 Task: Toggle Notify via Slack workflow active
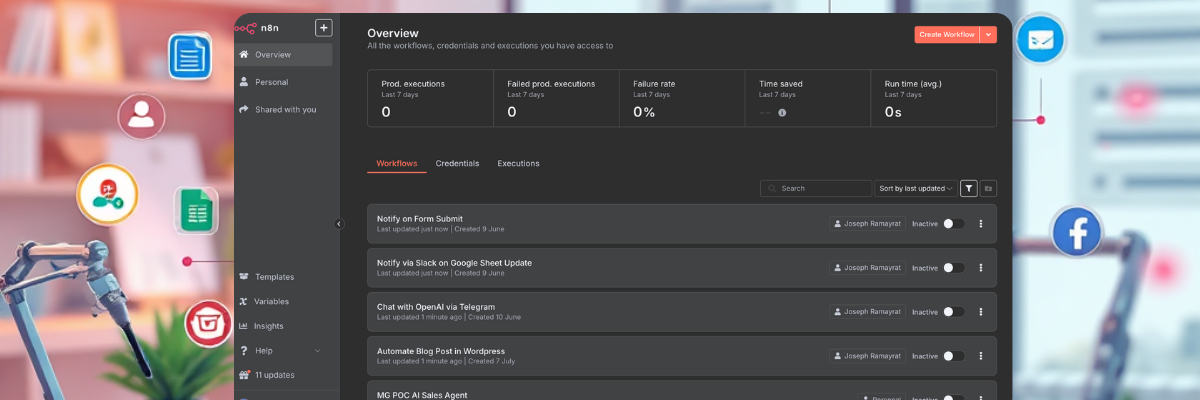tap(954, 268)
